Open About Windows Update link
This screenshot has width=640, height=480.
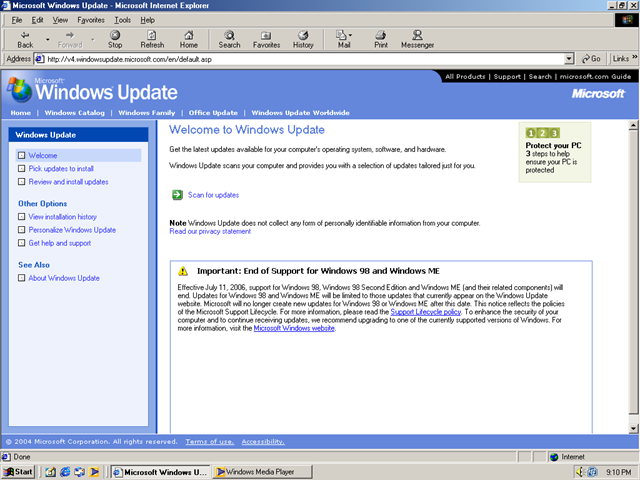coord(64,278)
